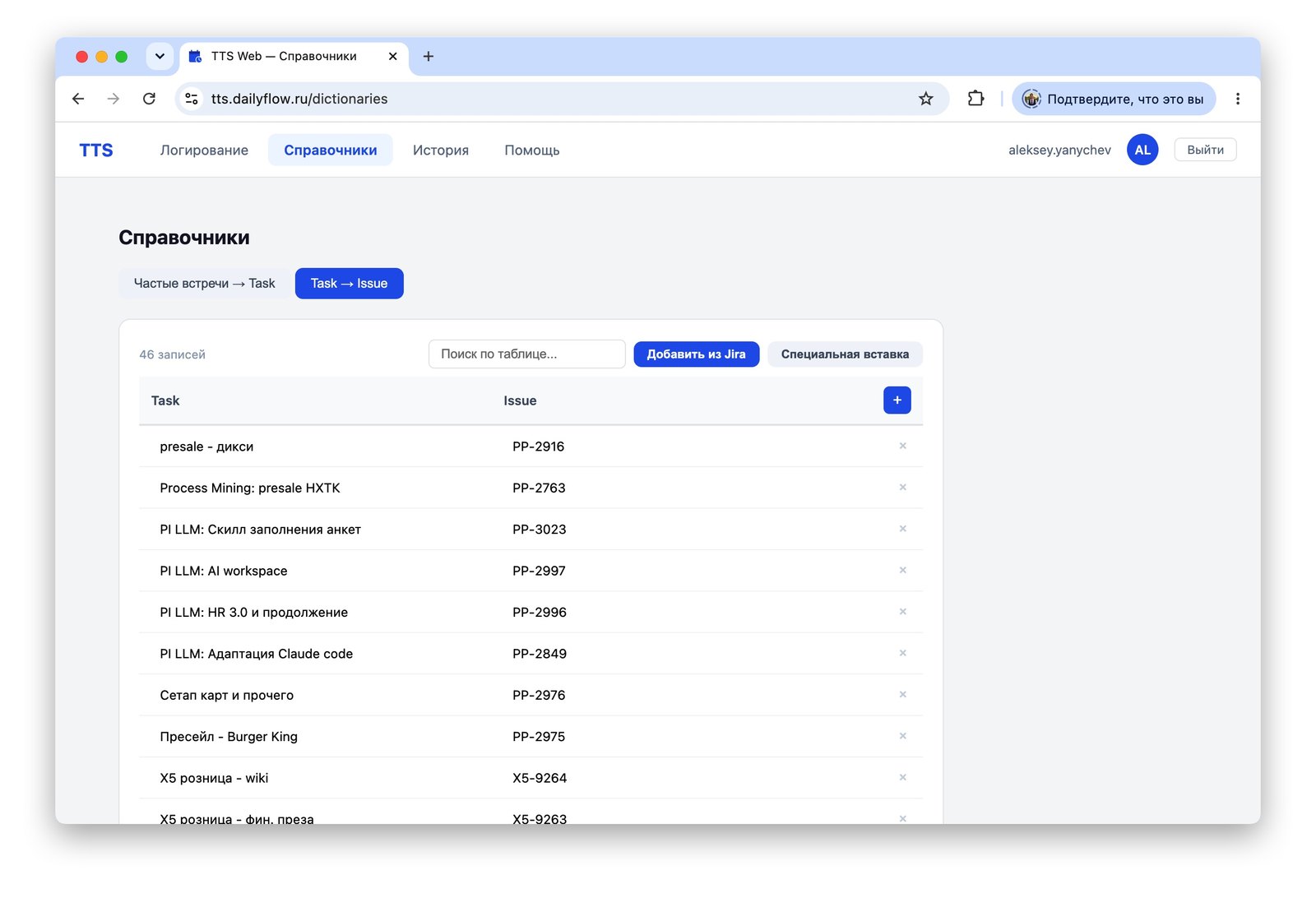The image size is (1316, 898).
Task: Open the Chrome three-dot menu
Action: tap(1237, 99)
